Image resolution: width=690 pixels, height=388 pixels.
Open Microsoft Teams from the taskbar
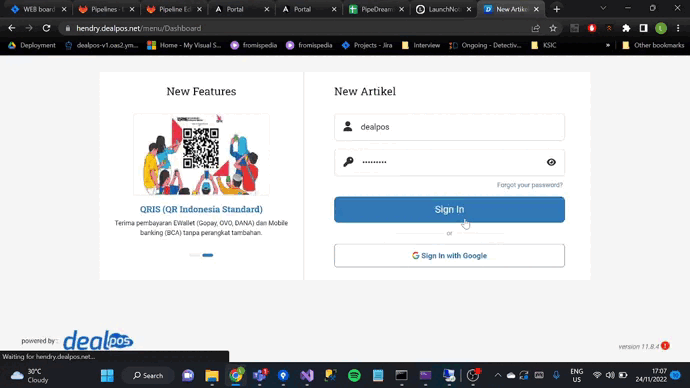tap(260, 376)
